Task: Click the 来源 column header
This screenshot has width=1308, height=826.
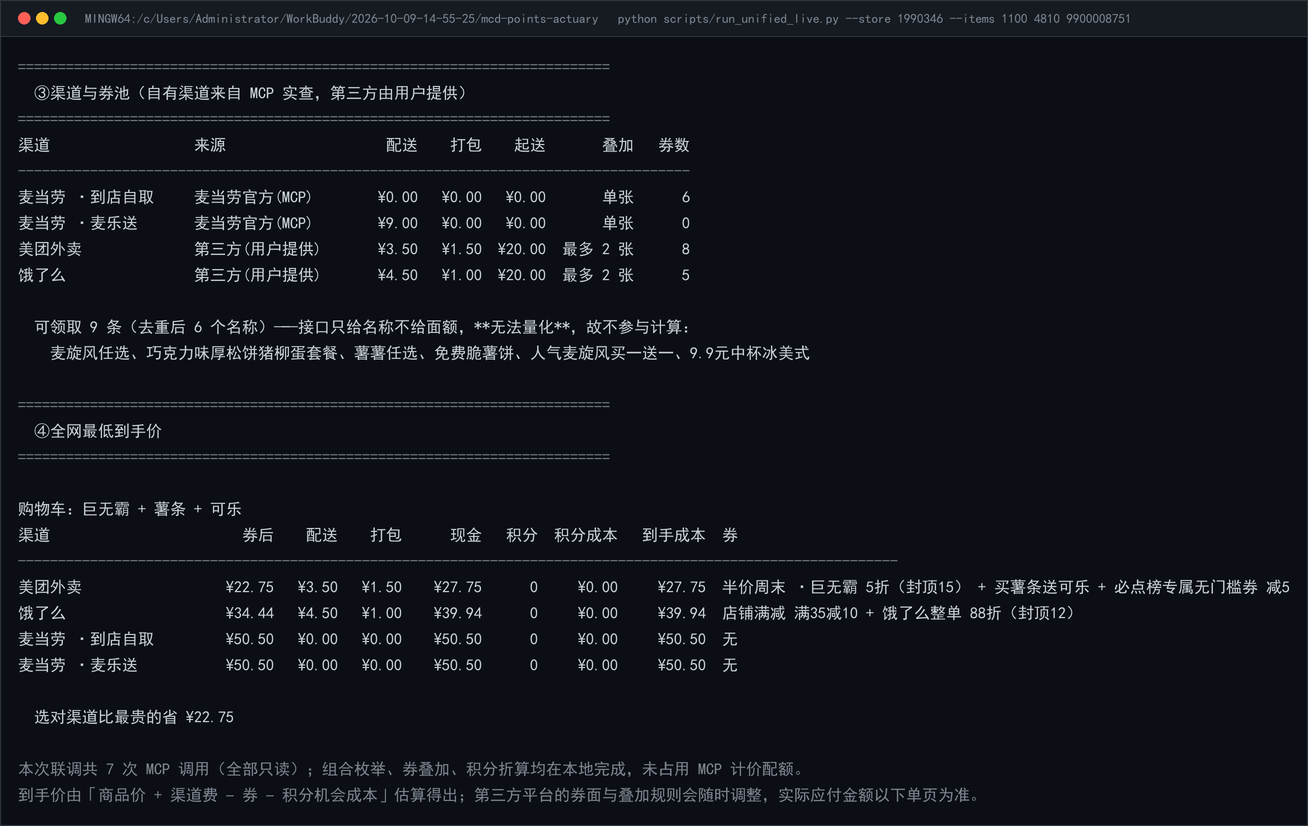Action: pyautogui.click(x=210, y=145)
